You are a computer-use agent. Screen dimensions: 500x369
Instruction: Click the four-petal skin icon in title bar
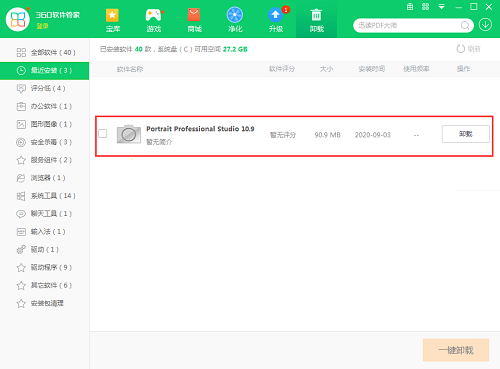426,7
